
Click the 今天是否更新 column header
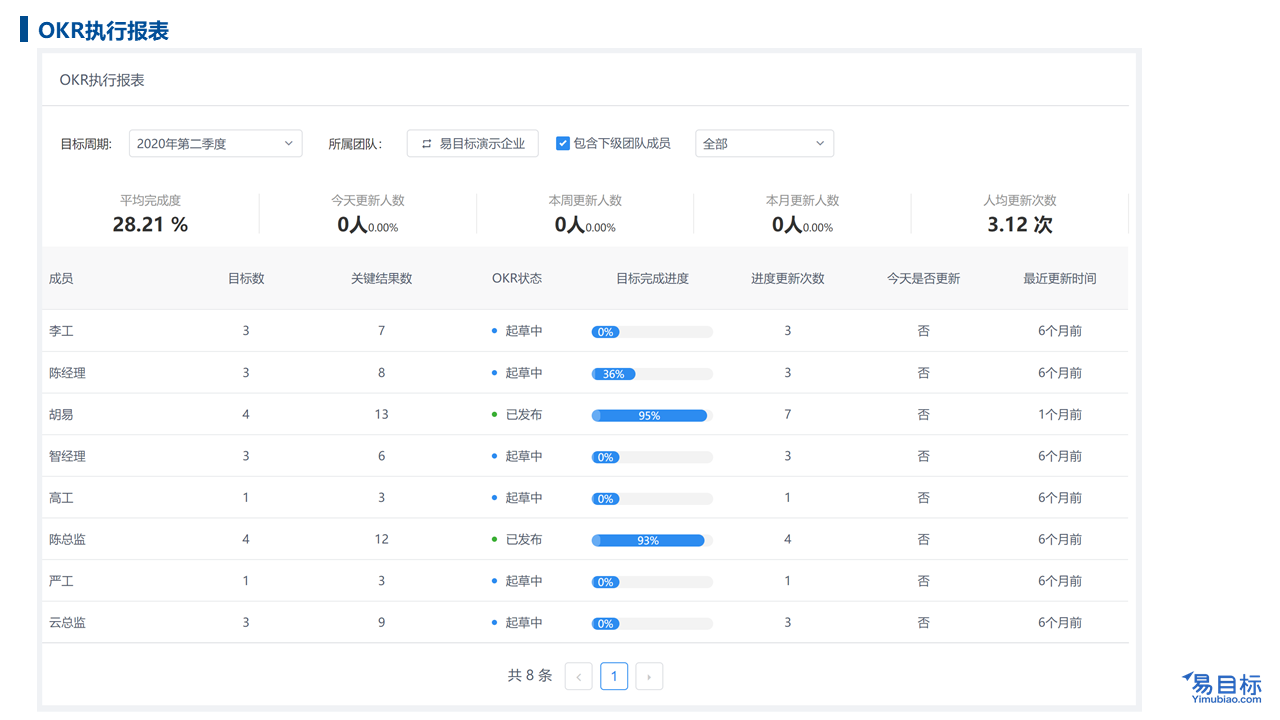923,278
